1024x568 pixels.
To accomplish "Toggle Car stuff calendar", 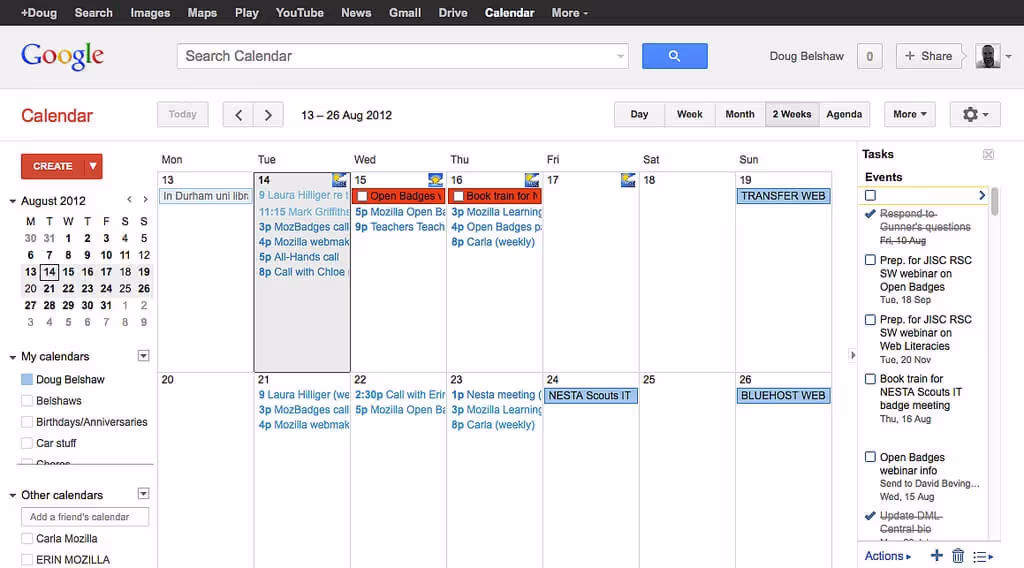I will [27, 443].
